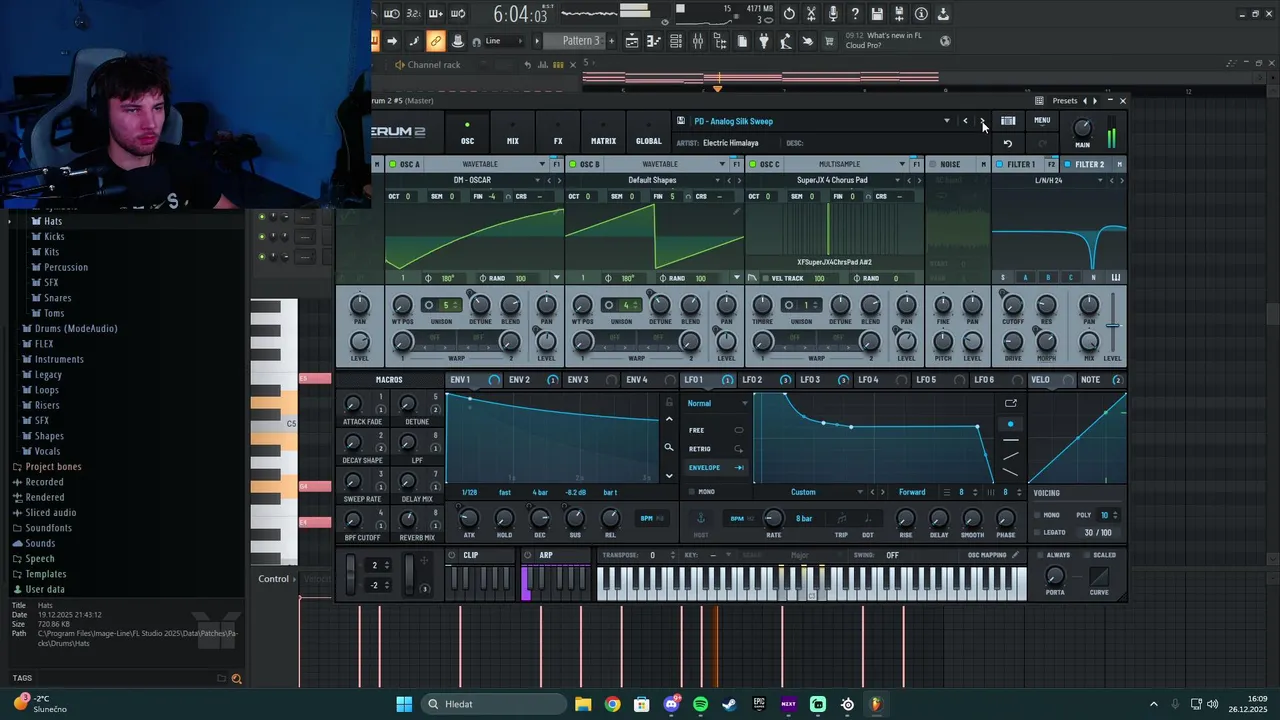Open the MATRIX tab
This screenshot has width=1280, height=720.
(x=603, y=133)
